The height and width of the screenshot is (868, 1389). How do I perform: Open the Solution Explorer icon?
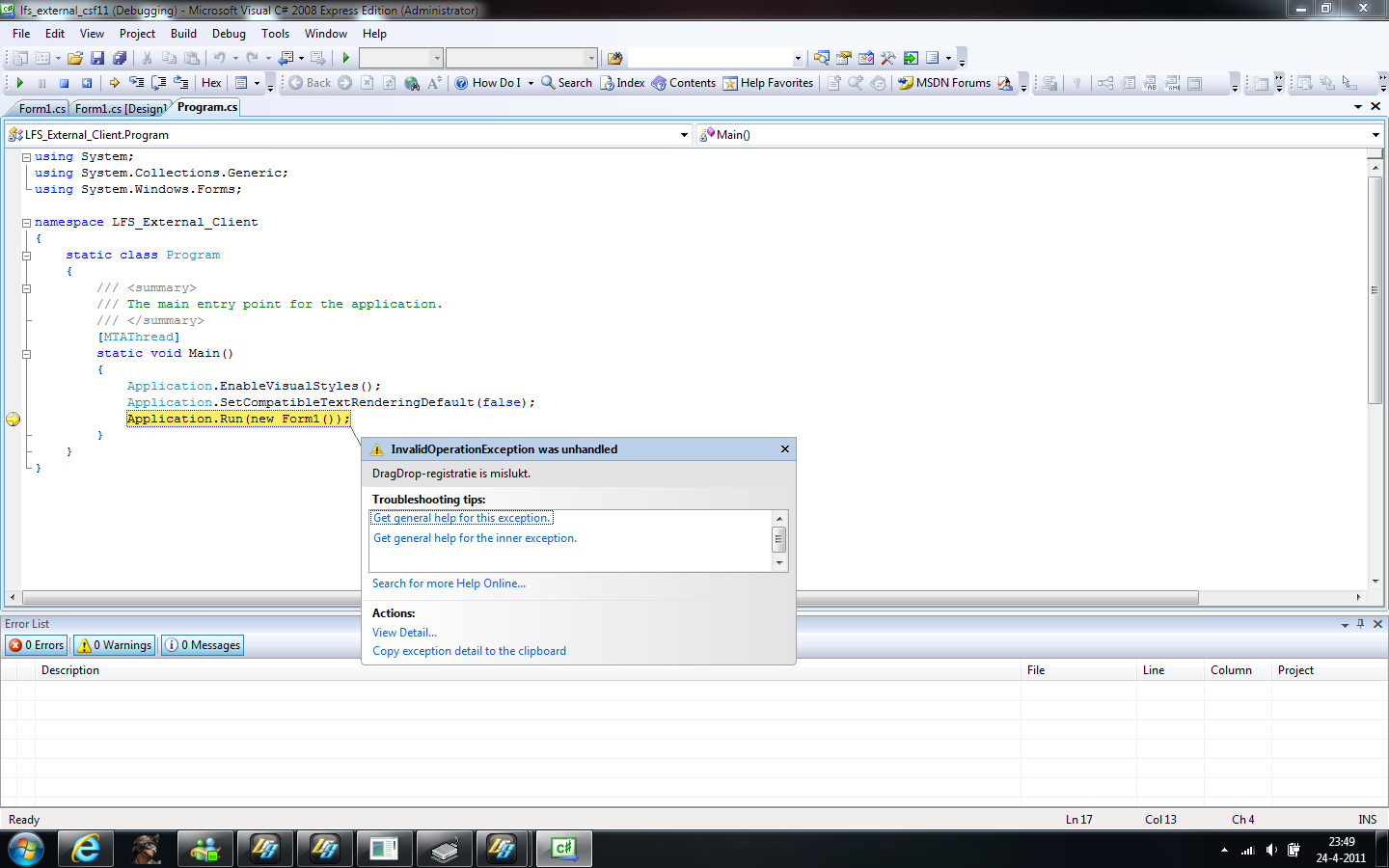point(822,58)
